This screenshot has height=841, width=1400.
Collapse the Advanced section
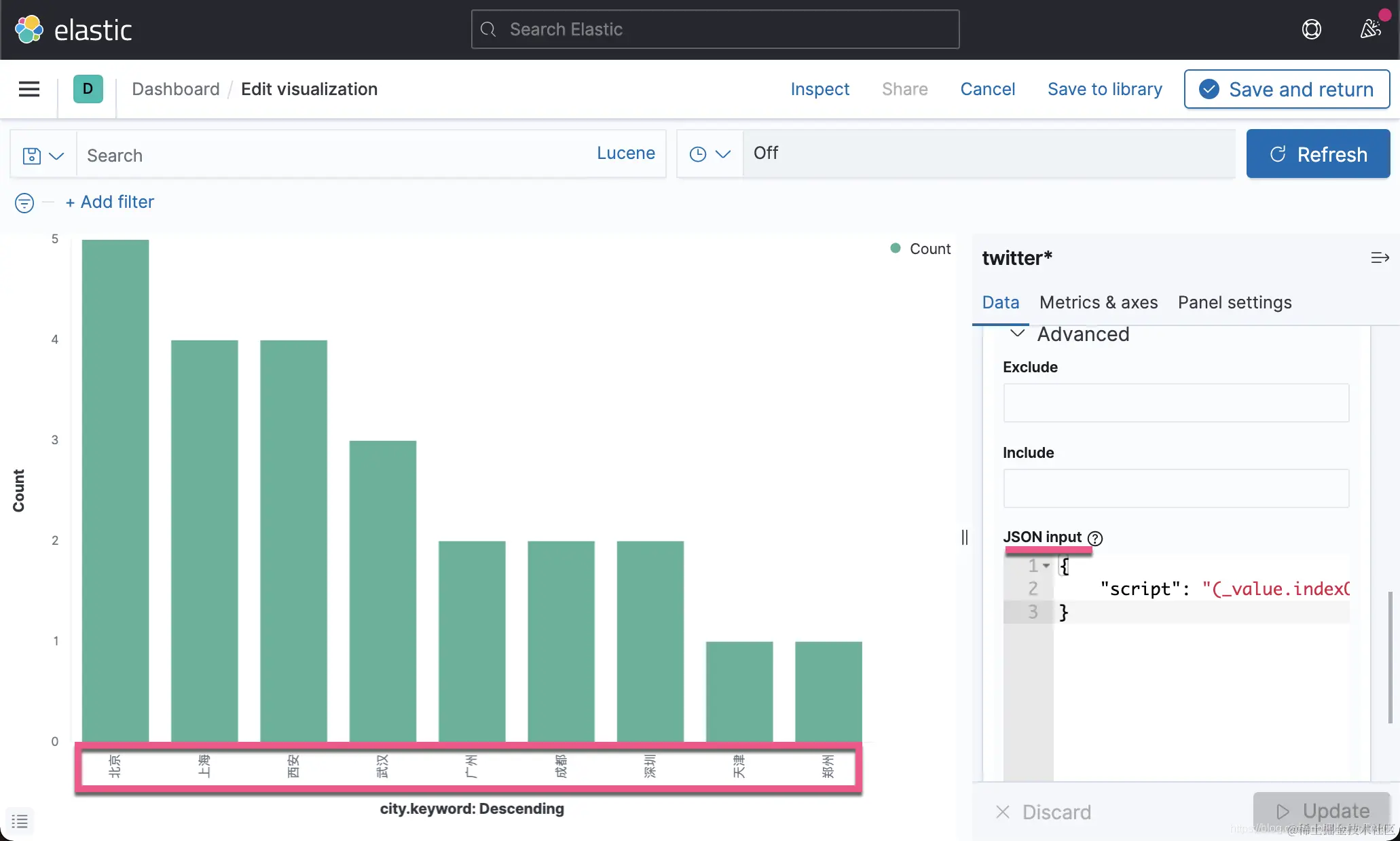click(1017, 334)
